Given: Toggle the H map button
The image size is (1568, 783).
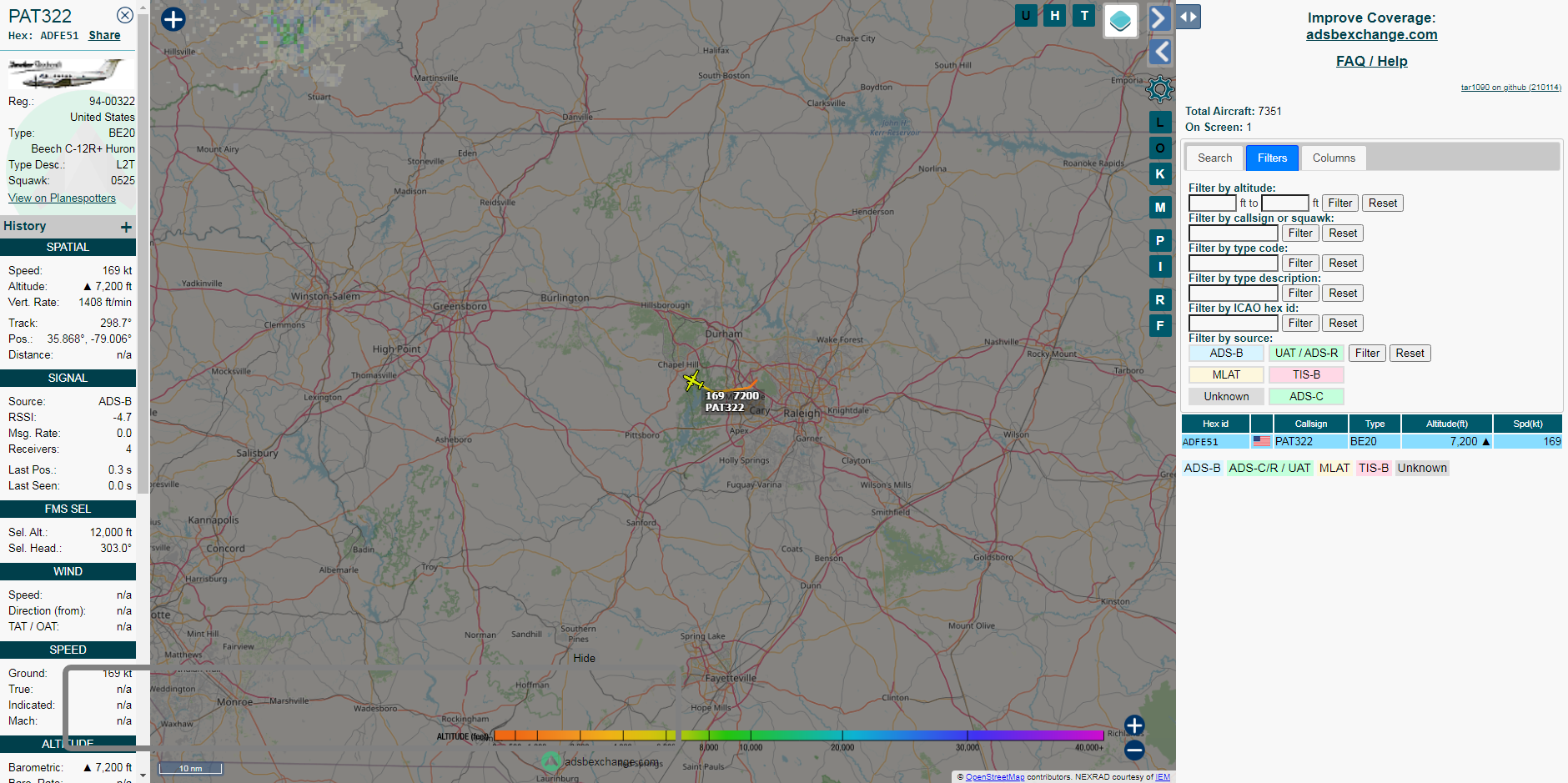Looking at the screenshot, I should point(1055,15).
